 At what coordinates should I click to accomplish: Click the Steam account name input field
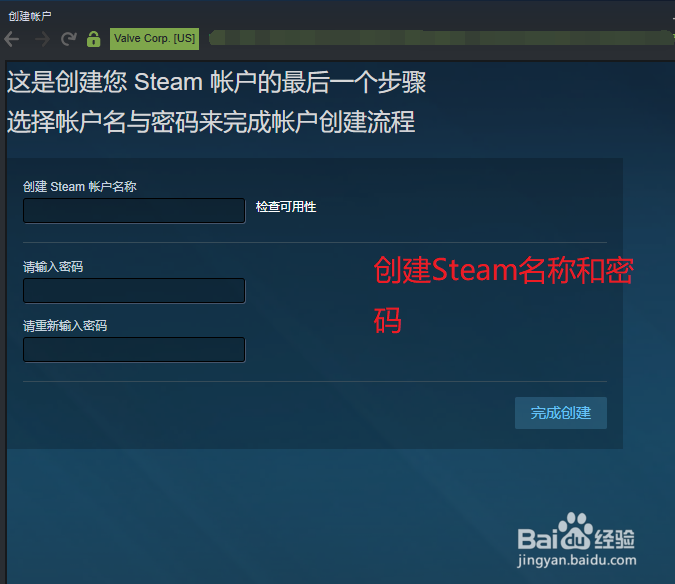(x=134, y=210)
